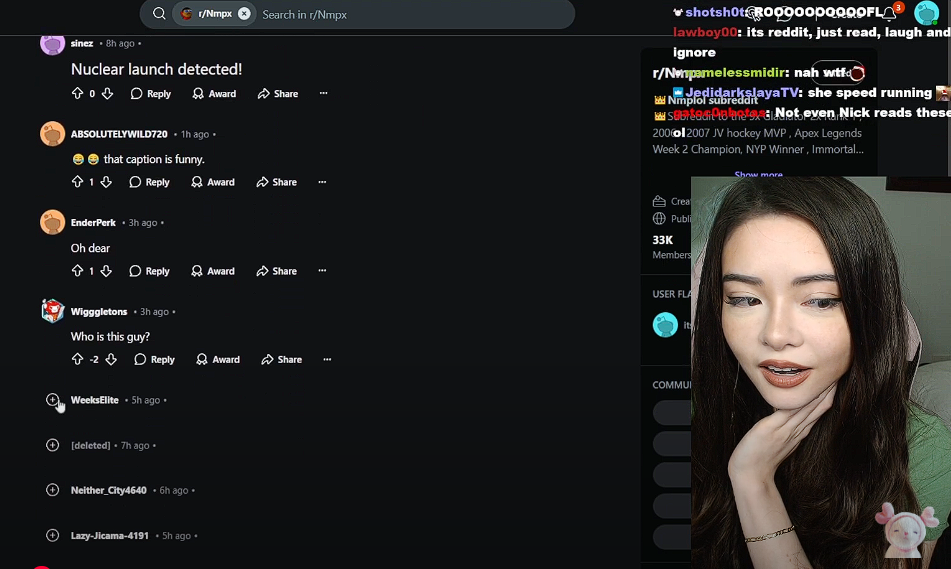Open user profile avatar menu
The height and width of the screenshot is (569, 951).
(927, 13)
